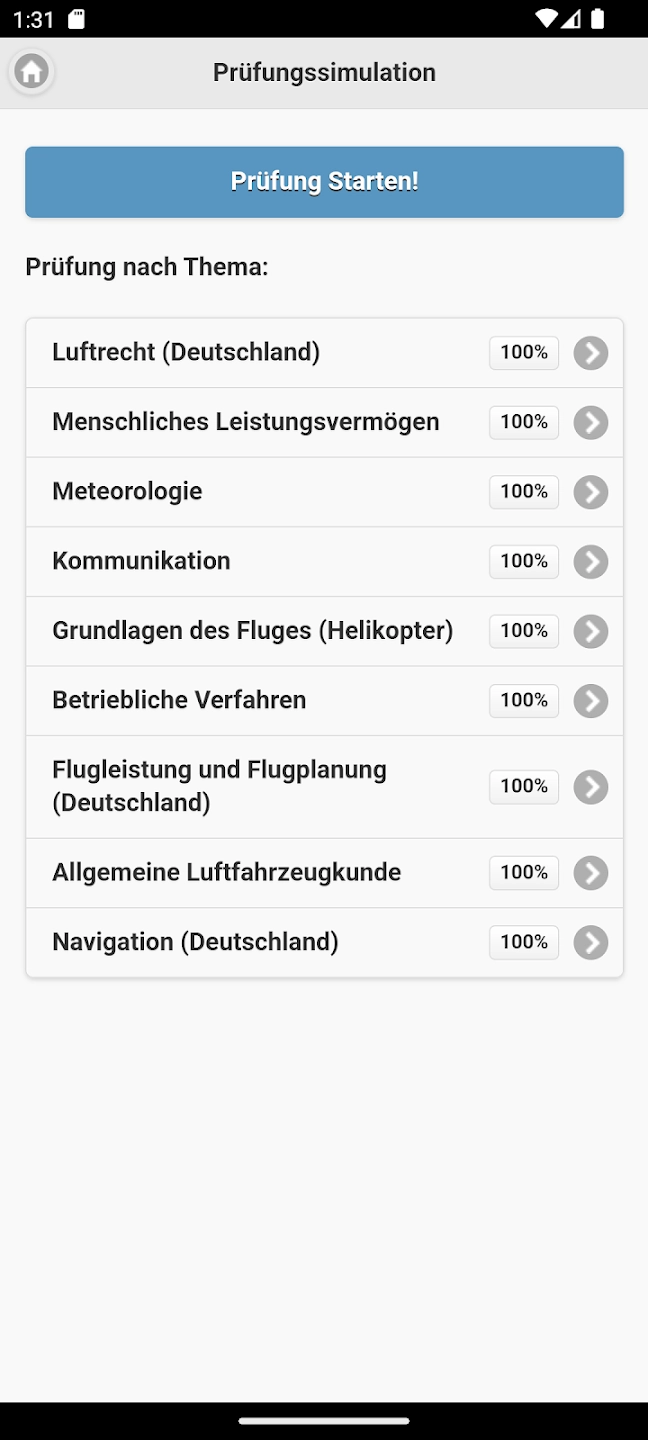Select the Luftrecht (Deutschland) topic label
The width and height of the screenshot is (648, 1440).
[x=186, y=352]
